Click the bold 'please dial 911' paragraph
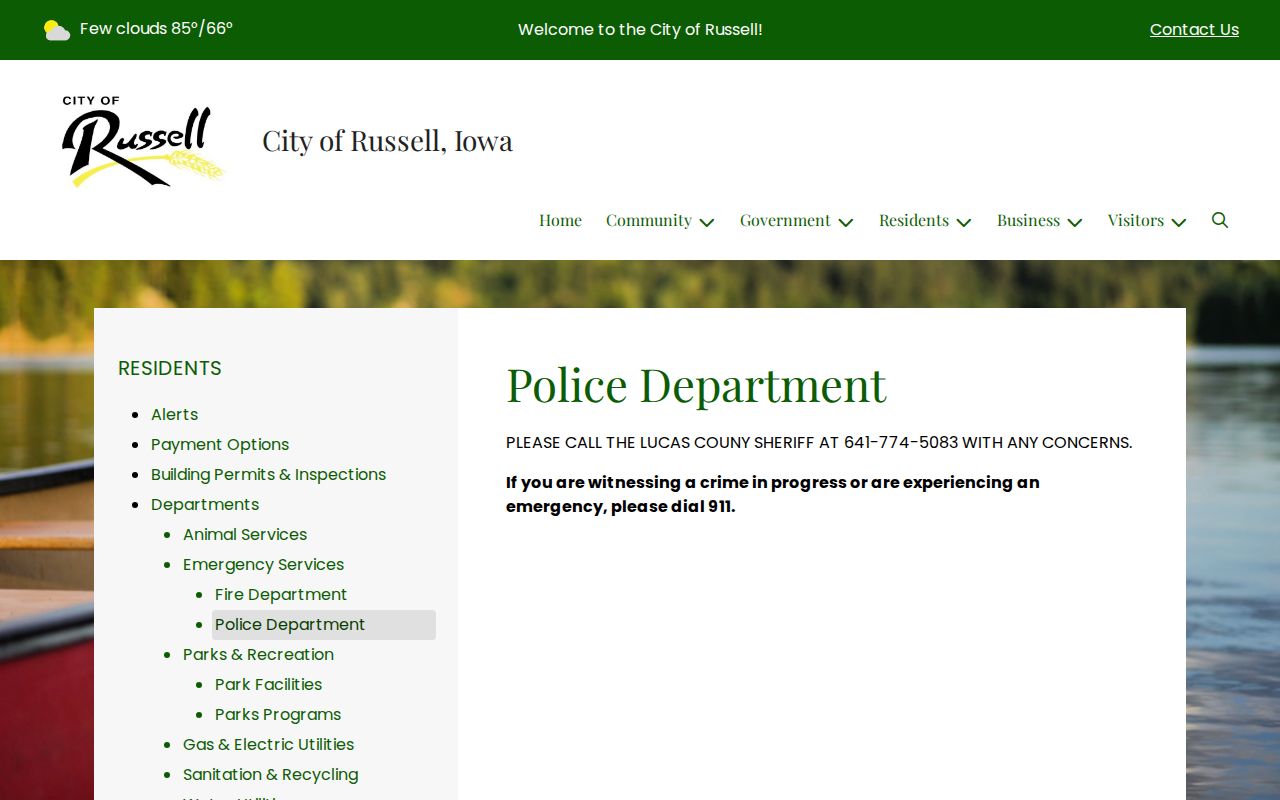Viewport: 1280px width, 800px height. [772, 494]
